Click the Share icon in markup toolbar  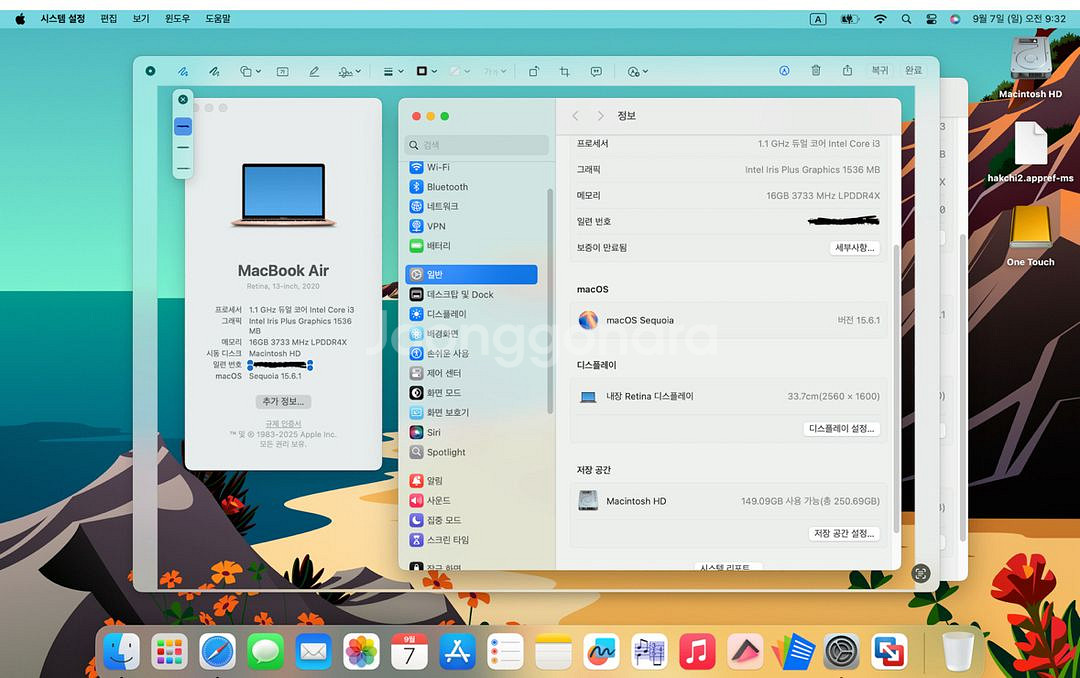pos(847,71)
